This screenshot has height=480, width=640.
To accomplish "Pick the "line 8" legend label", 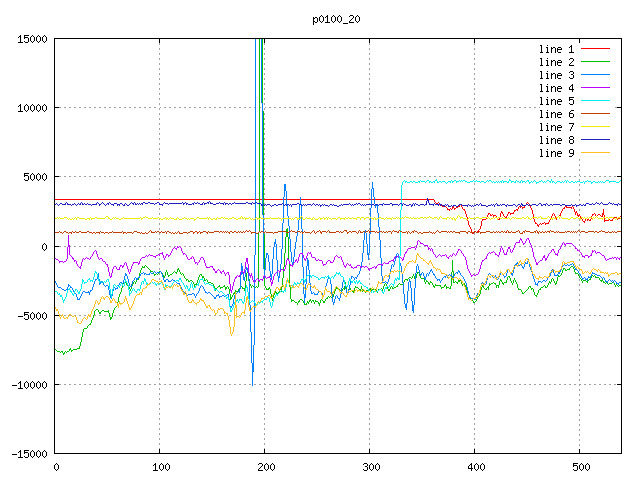I will [557, 140].
